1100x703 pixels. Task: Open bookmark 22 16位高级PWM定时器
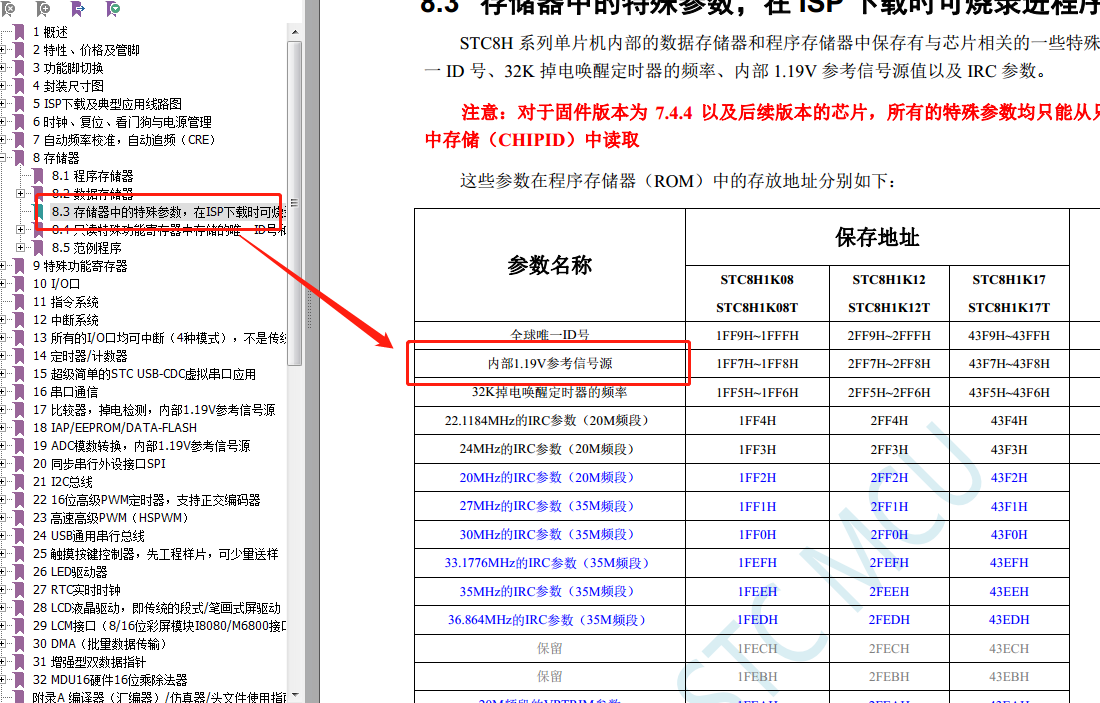pos(147,500)
